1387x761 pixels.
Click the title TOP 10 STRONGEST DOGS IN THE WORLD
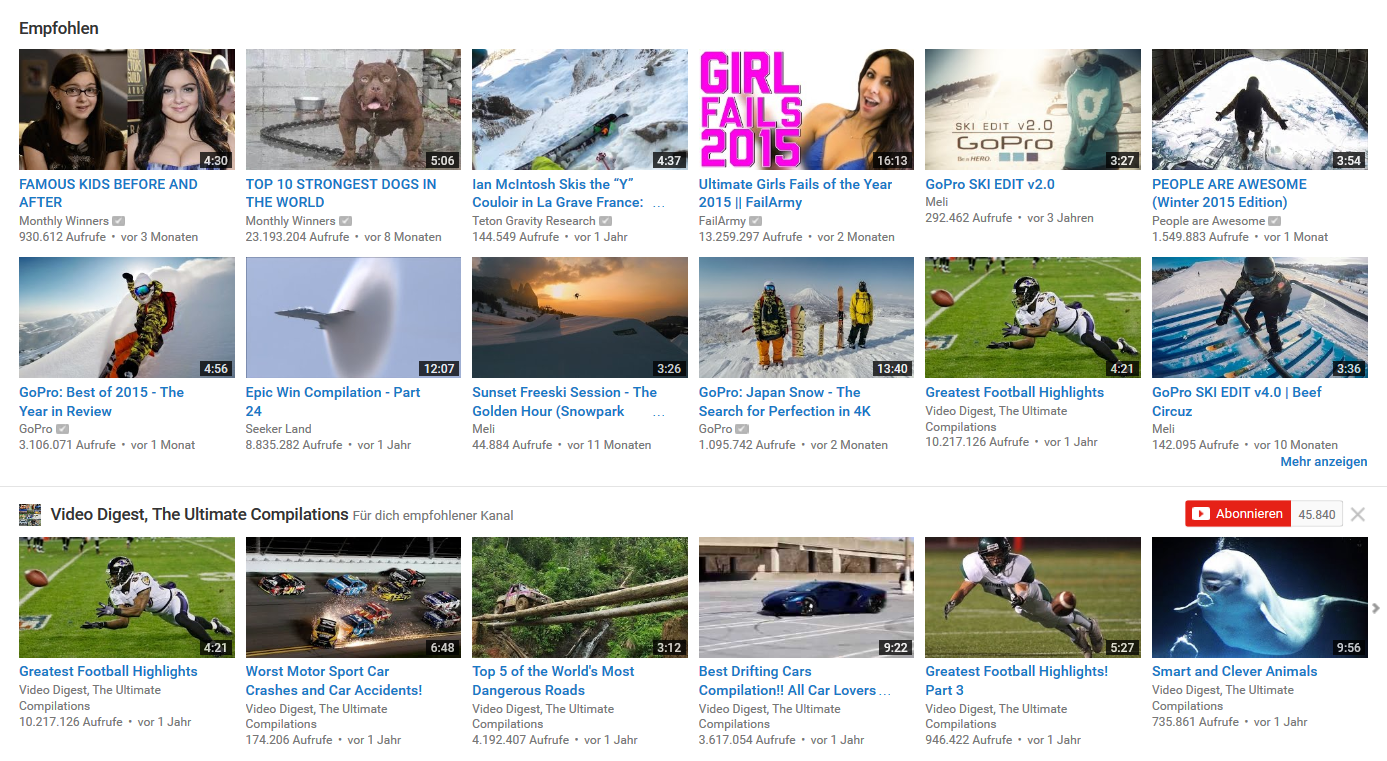[x=341, y=193]
